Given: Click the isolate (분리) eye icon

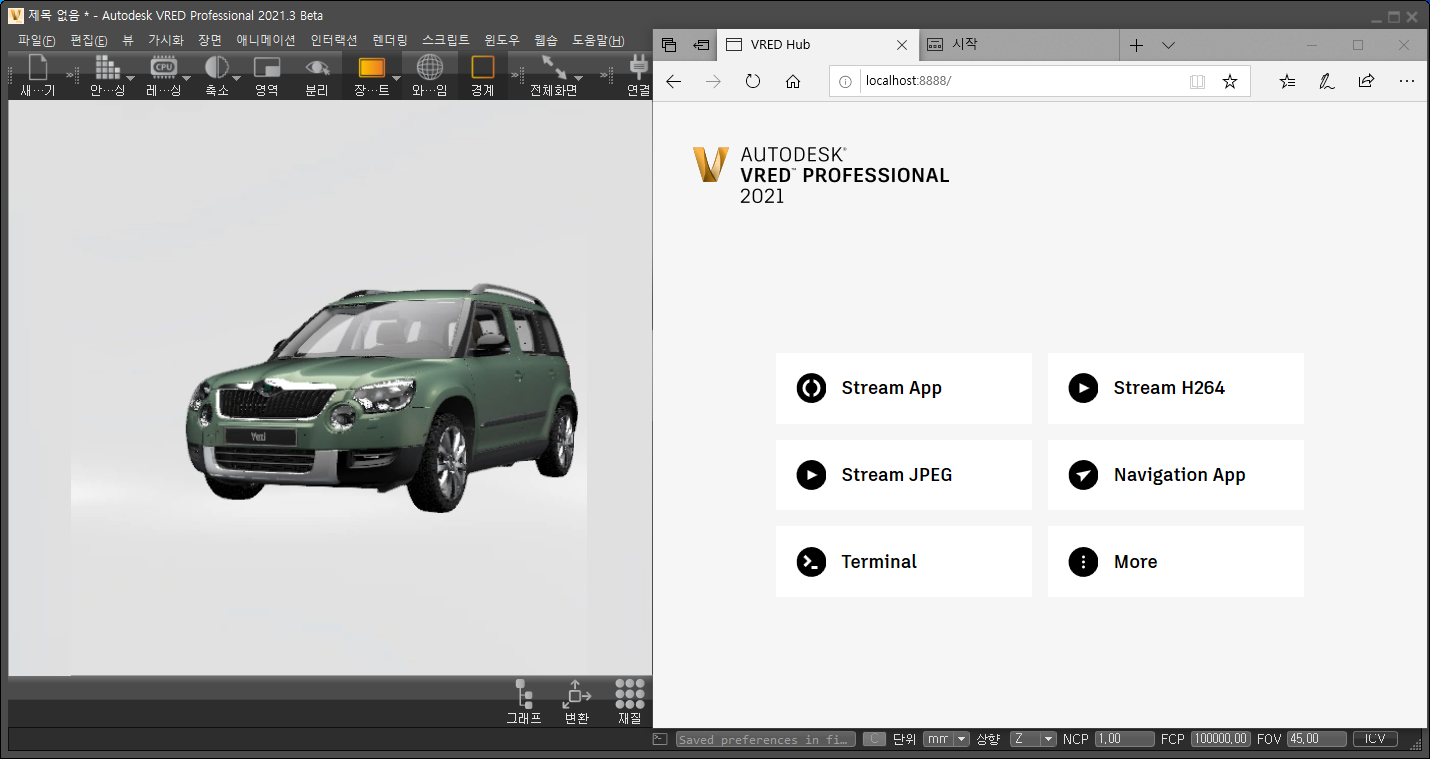Looking at the screenshot, I should 317,68.
